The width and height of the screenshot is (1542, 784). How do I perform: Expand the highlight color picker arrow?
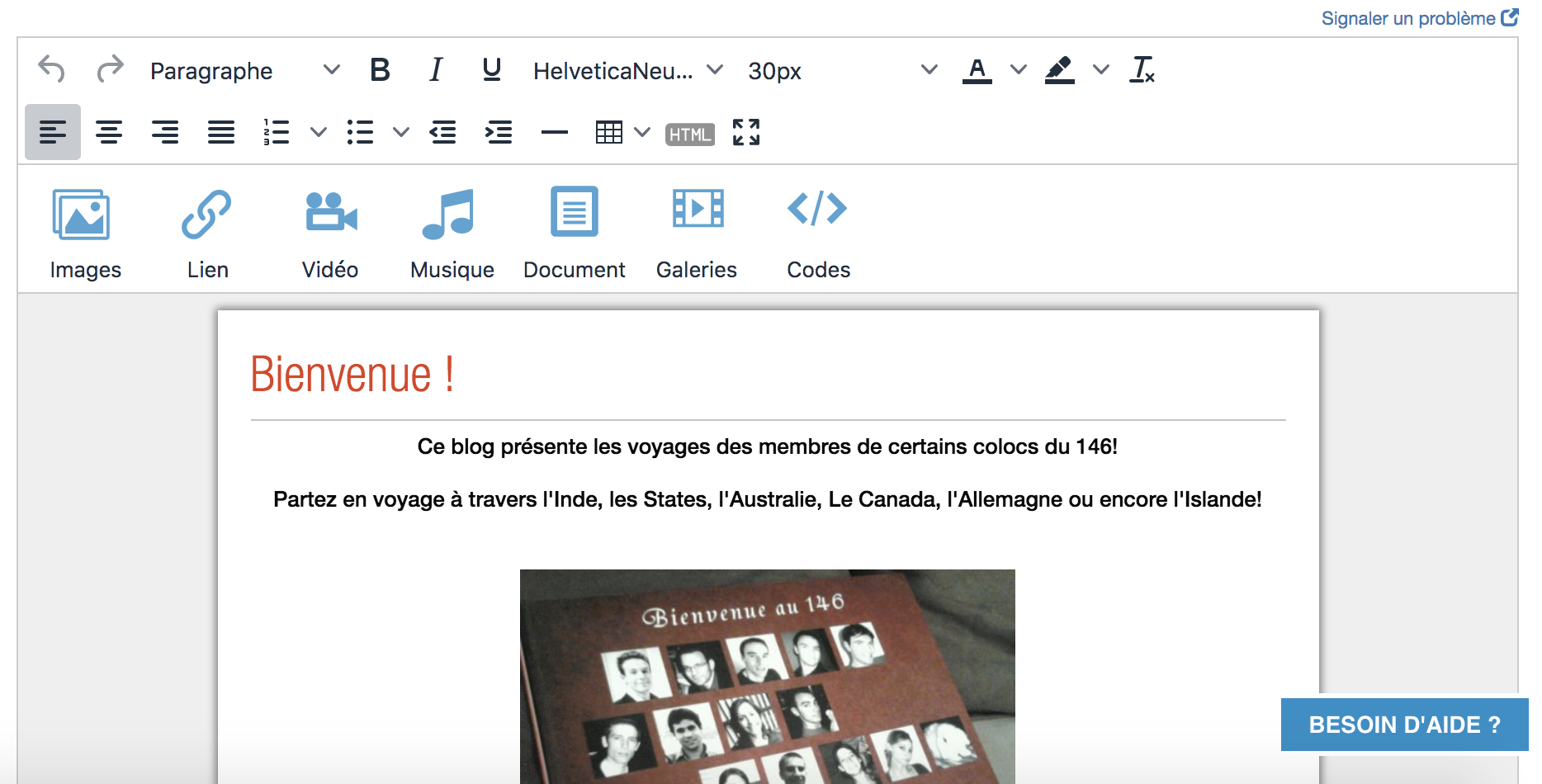(x=1101, y=70)
